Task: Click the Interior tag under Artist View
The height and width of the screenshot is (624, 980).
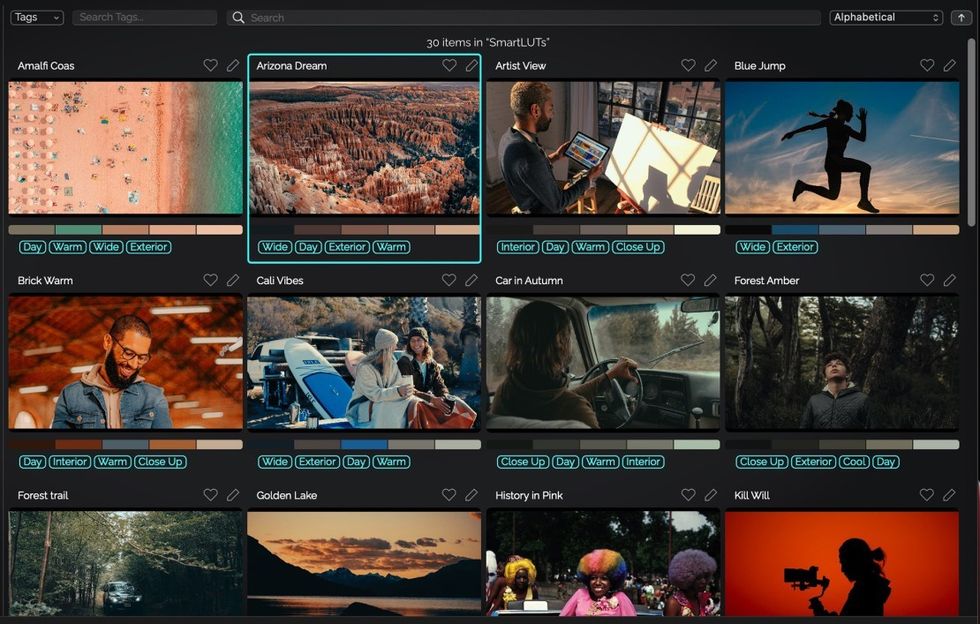Action: [x=518, y=247]
